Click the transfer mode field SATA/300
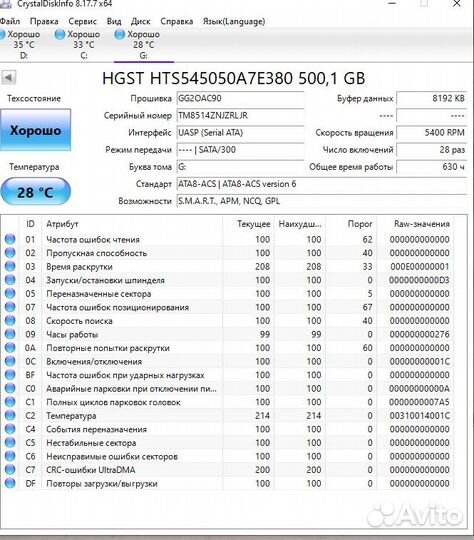This screenshot has width=474, height=540. [240, 150]
